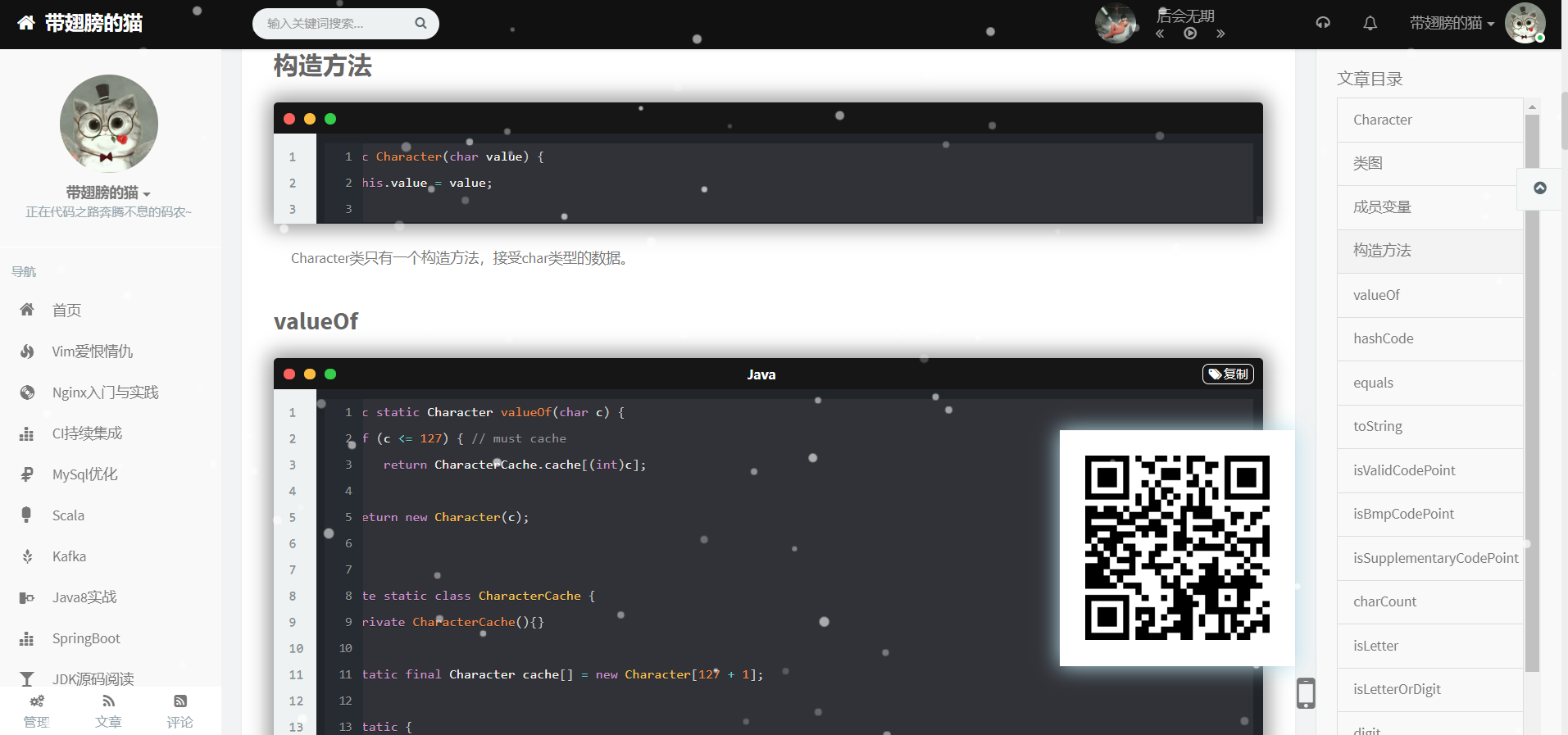1568x735 pixels.
Task: Click the icon beside CI持续集成
Action: 27,433
